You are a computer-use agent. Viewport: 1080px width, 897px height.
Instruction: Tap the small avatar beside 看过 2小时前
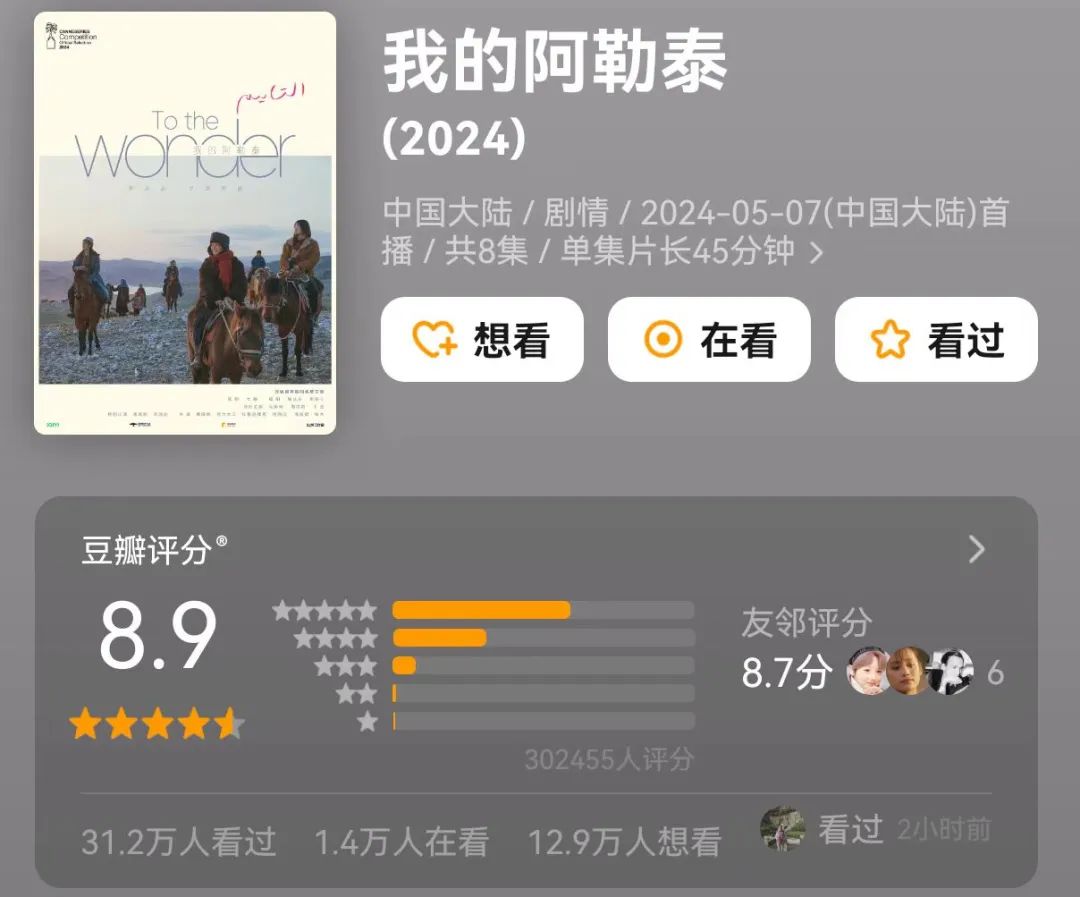coord(782,829)
